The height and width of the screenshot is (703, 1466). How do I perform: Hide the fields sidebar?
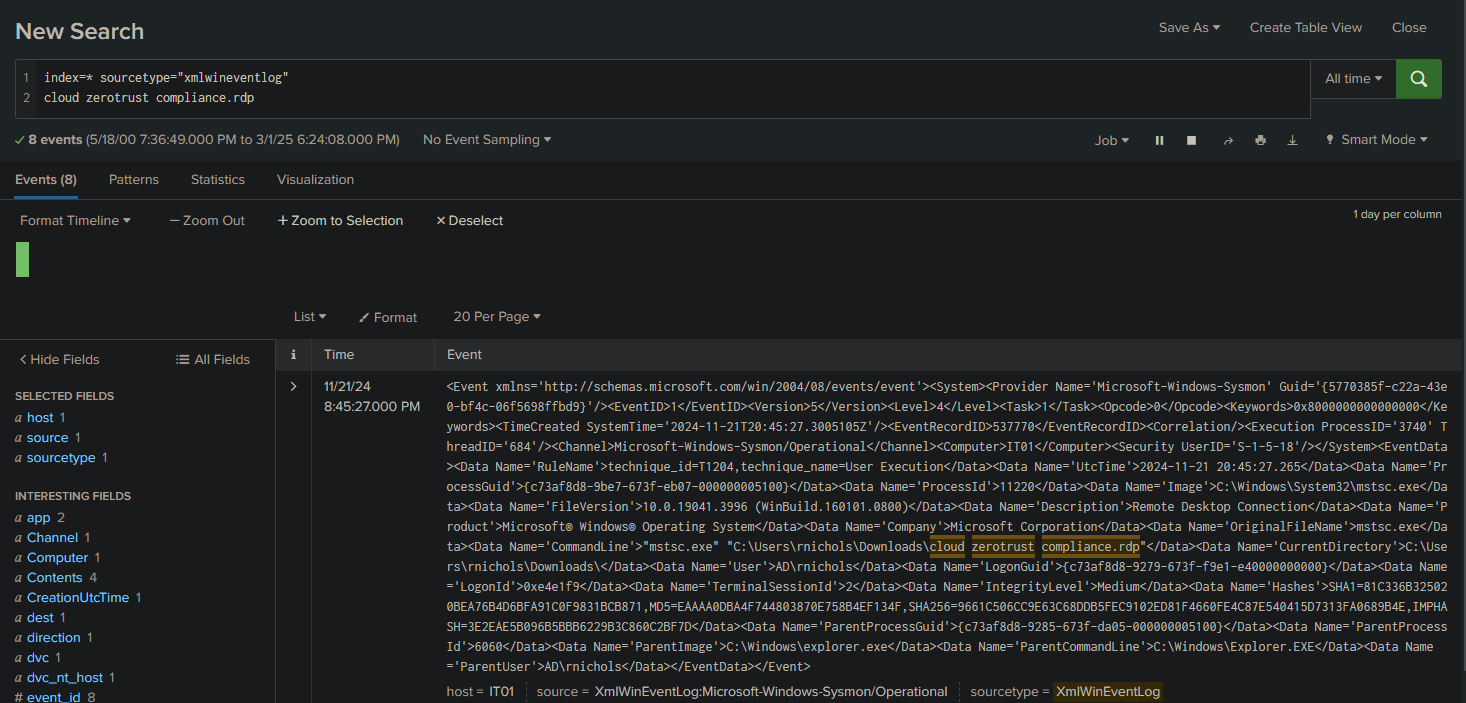coord(60,359)
